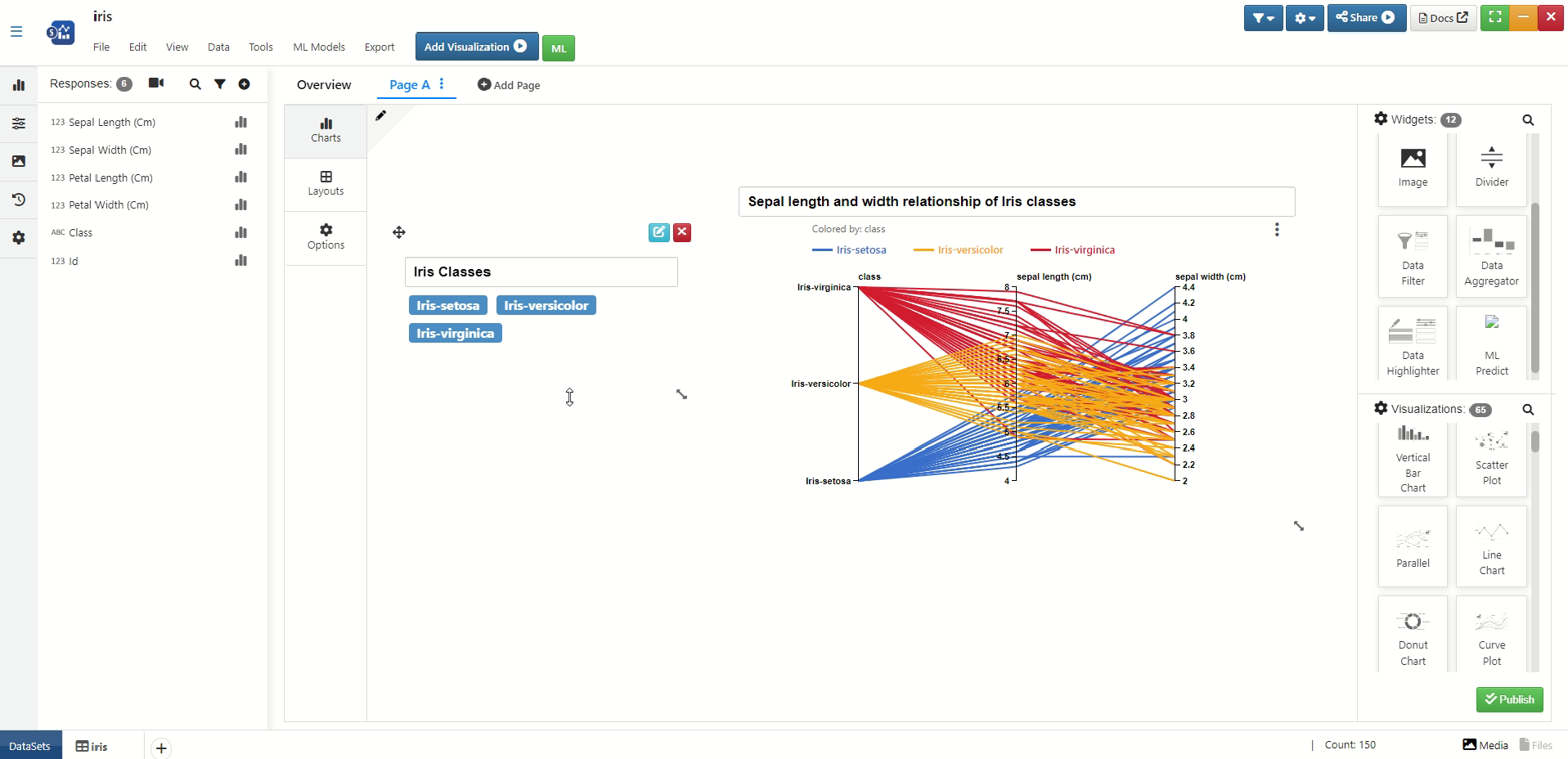Toggle the Iris-virginica filter tag
The width and height of the screenshot is (1568, 759).
coord(456,333)
